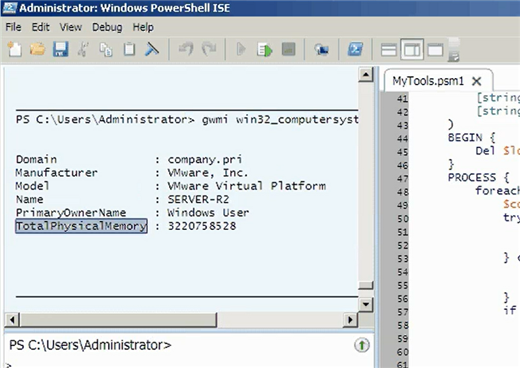
Task: Click PrimaryOwnerName label
Action: (71, 213)
